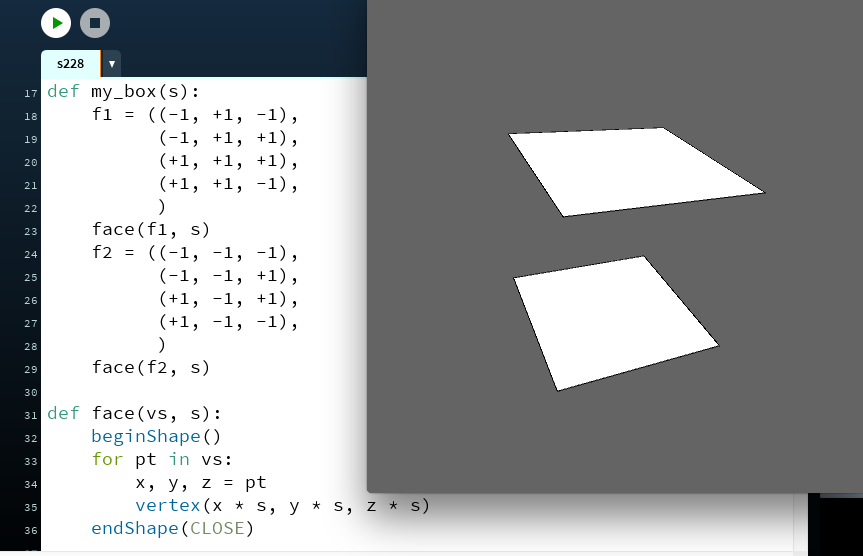This screenshot has height=556, width=863.
Task: Click the 'face(f1, s)' code line
Action: click(x=151, y=229)
